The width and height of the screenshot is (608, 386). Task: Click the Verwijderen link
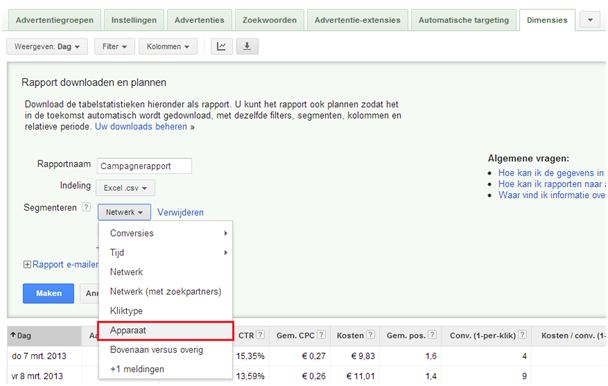(x=180, y=213)
